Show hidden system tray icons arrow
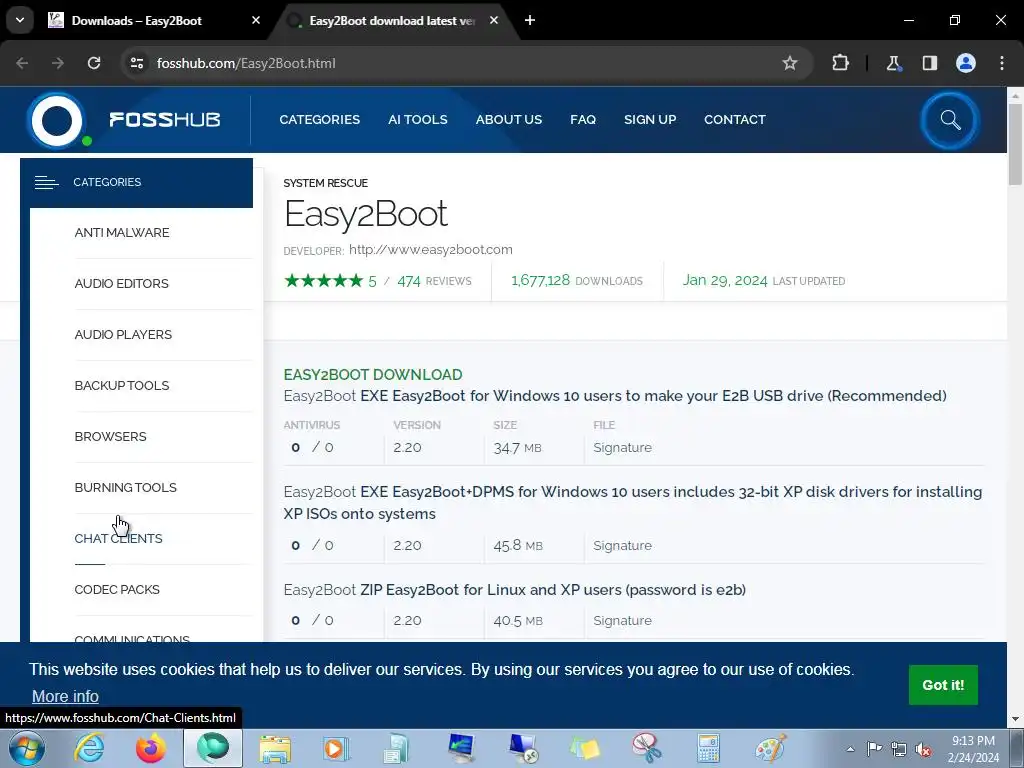Image resolution: width=1024 pixels, height=768 pixels. coord(850,749)
